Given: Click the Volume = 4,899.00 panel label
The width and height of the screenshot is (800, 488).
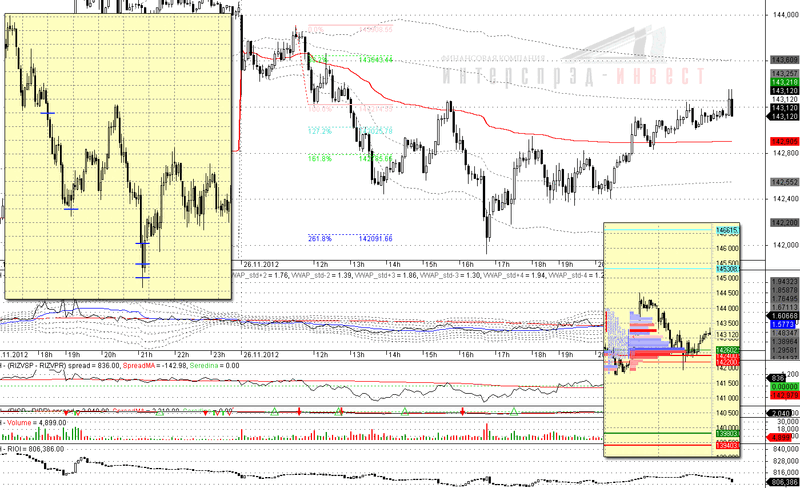Looking at the screenshot, I should [x=36, y=423].
